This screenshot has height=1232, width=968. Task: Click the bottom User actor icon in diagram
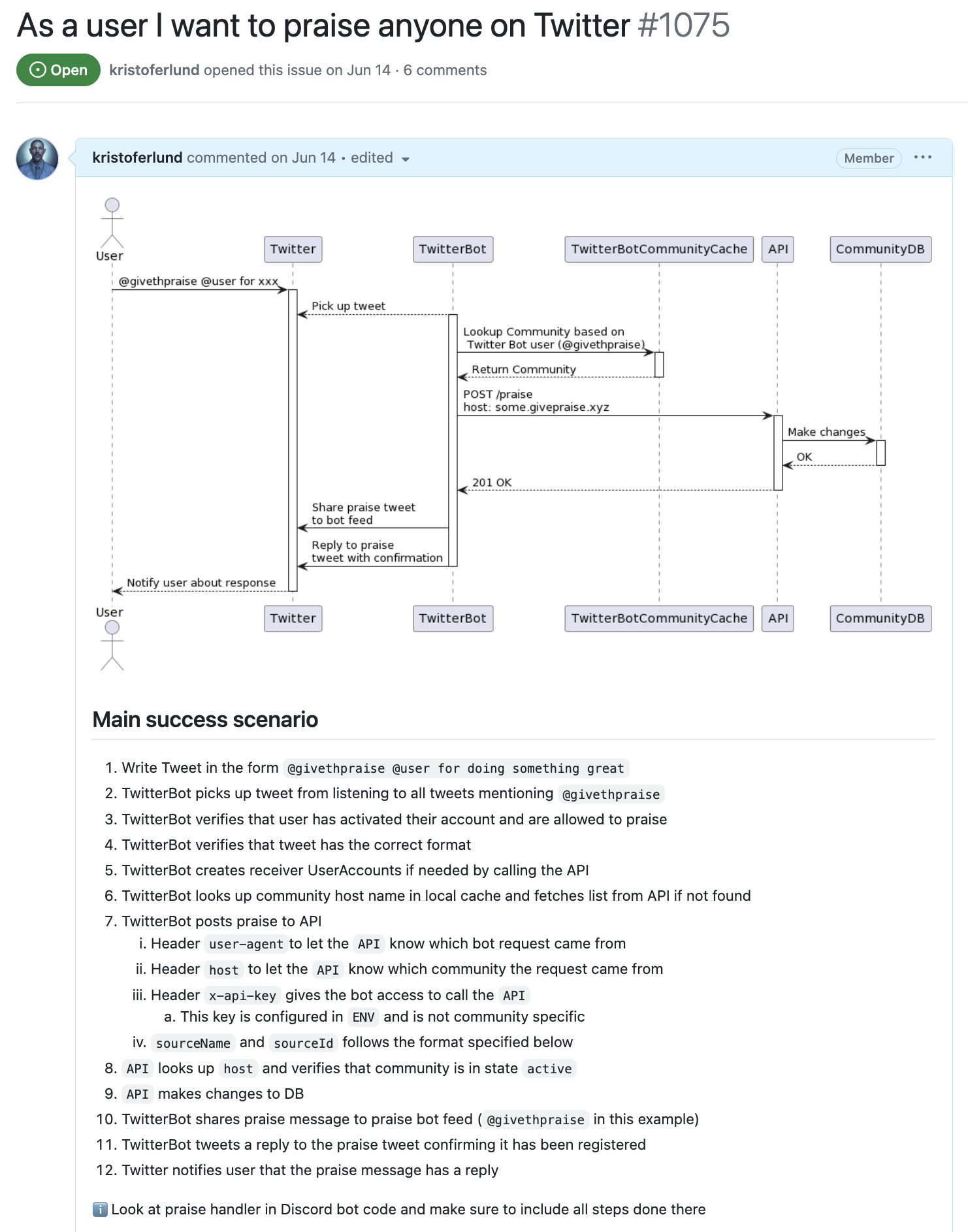tap(112, 645)
